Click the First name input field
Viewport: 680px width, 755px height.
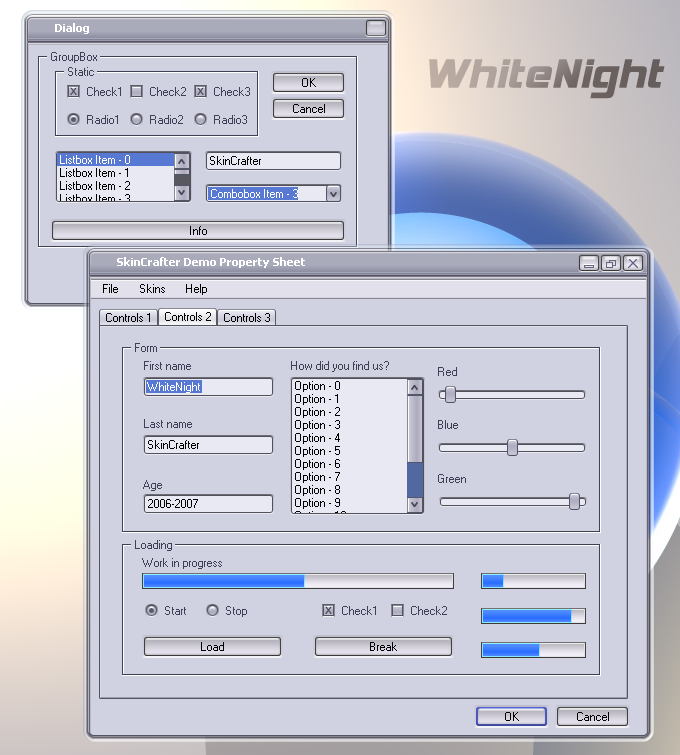point(208,387)
